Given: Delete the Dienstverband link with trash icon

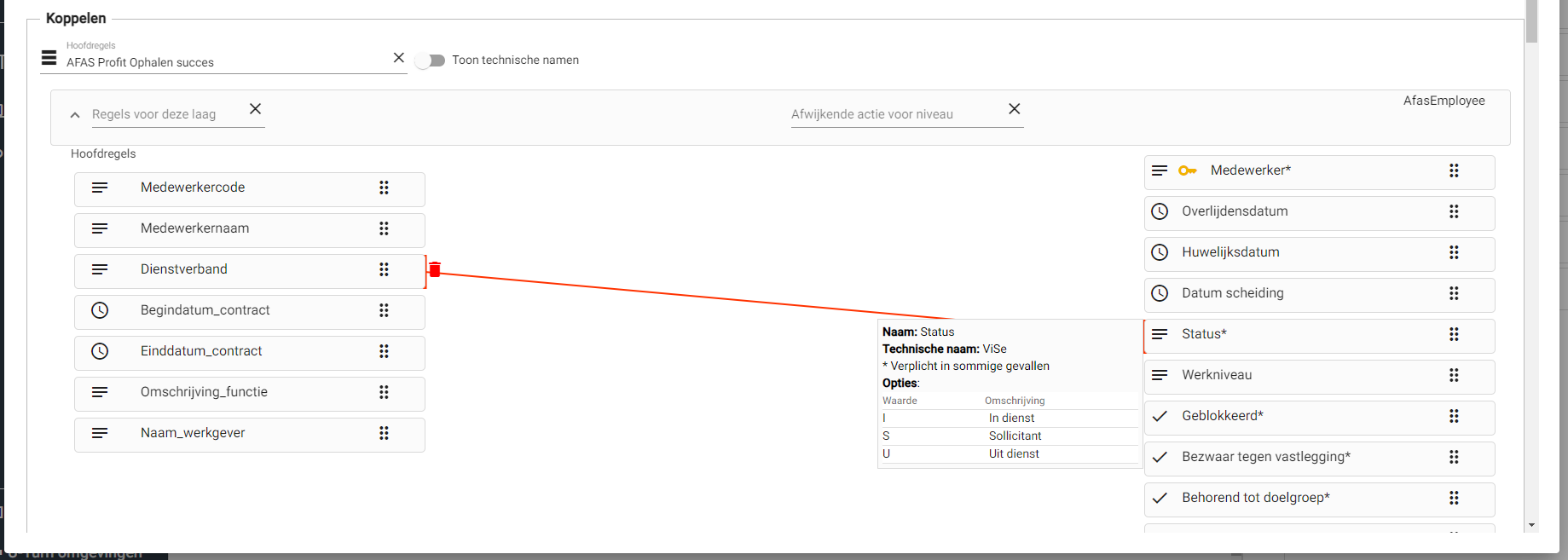Looking at the screenshot, I should point(435,269).
